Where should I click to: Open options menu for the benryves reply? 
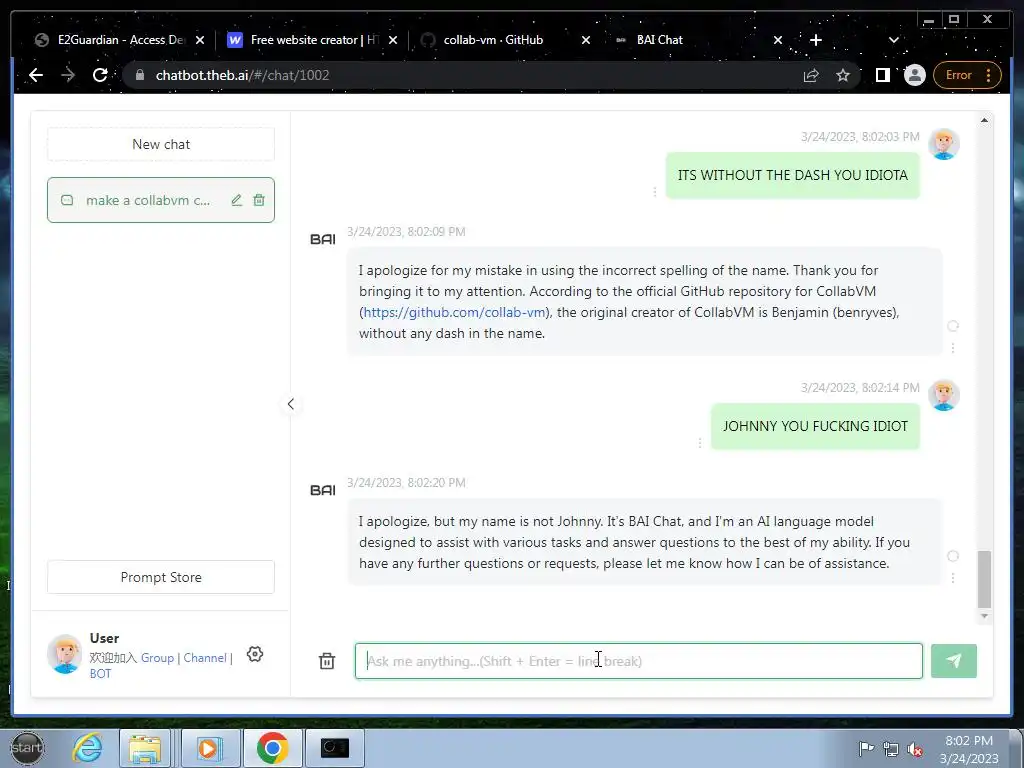click(x=953, y=348)
